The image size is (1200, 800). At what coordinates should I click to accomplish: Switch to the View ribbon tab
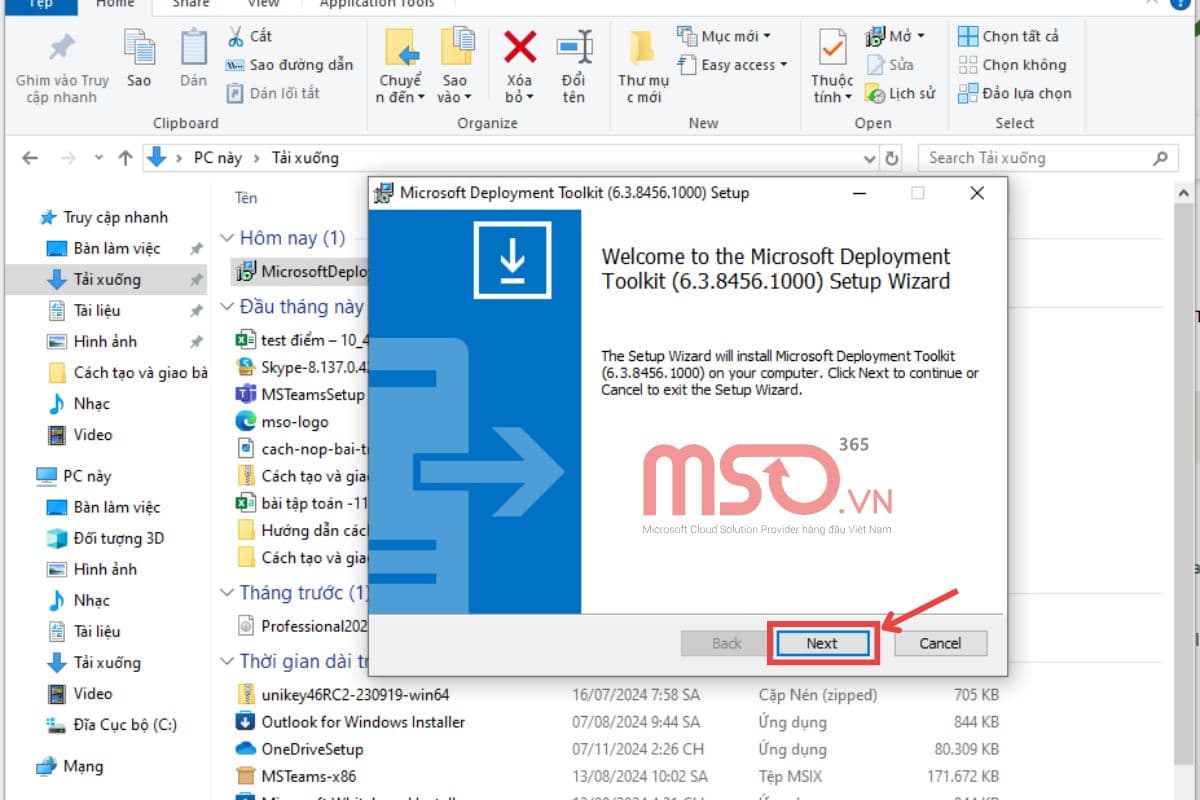pos(264,5)
